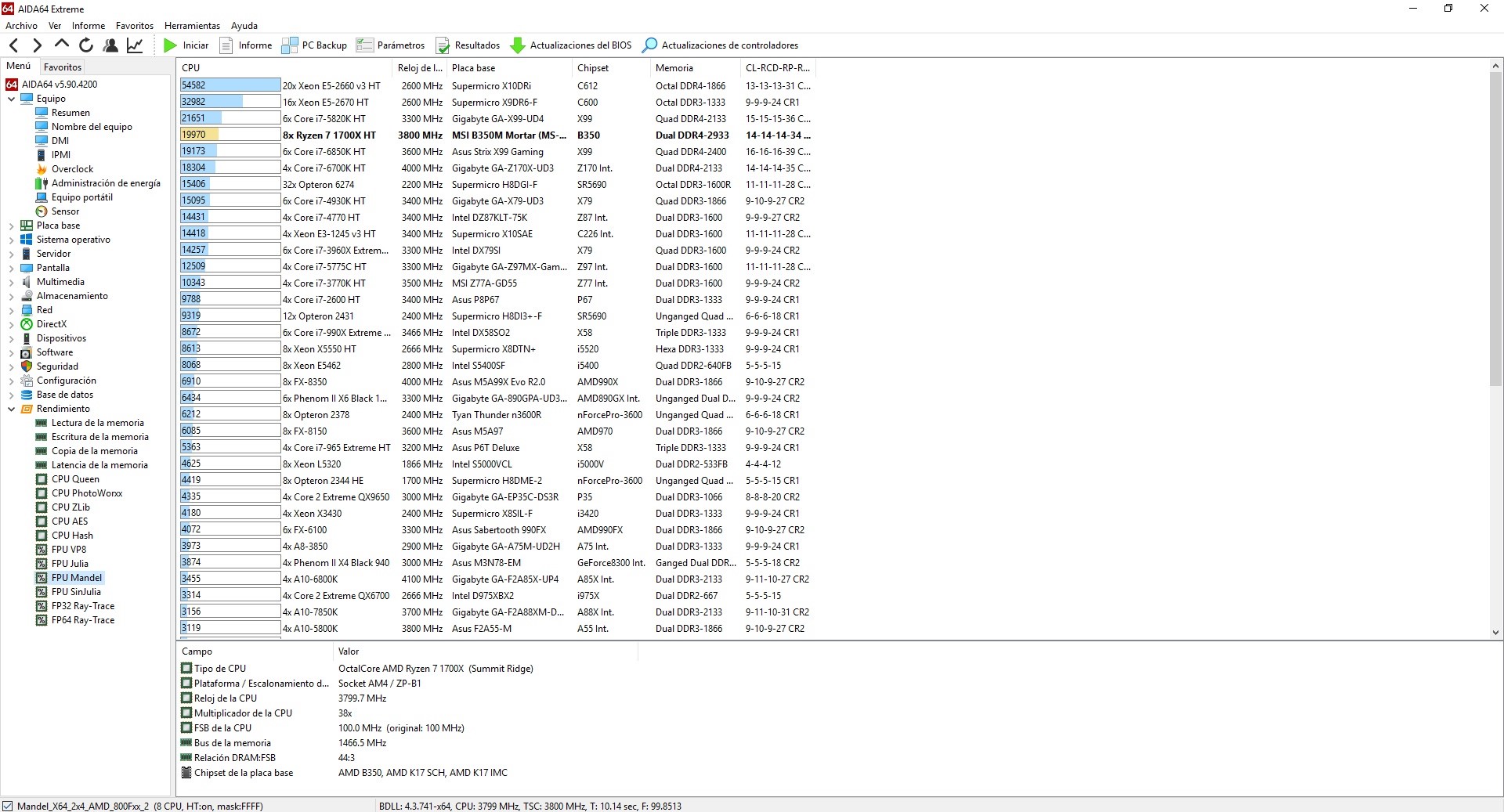Switch to the Menú tab
1504x812 pixels.
(19, 67)
